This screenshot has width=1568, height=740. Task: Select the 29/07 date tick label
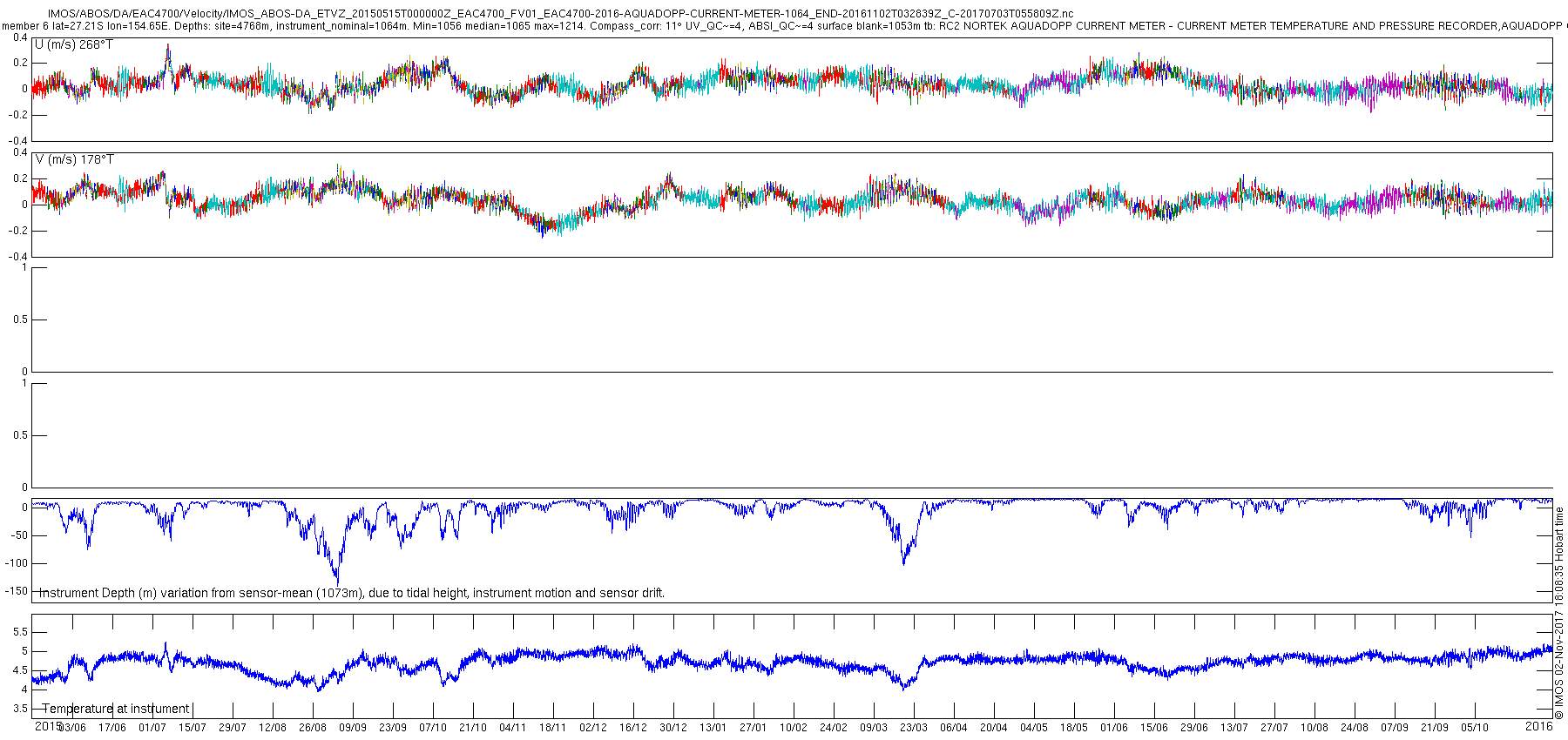[x=233, y=728]
